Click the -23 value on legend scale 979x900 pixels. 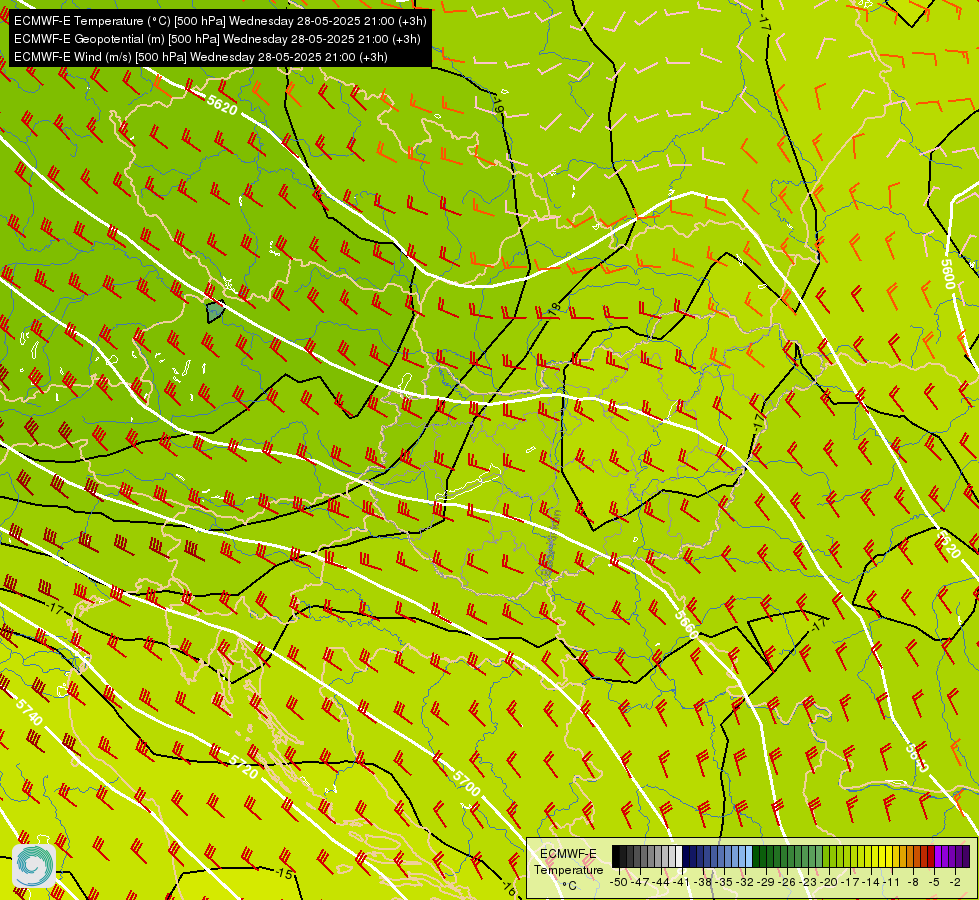(x=809, y=883)
